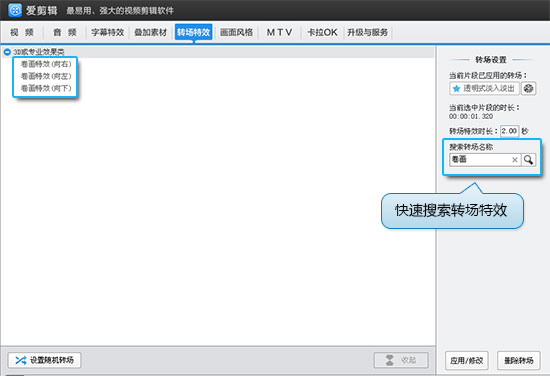550x376 pixels.
Task: Open the 画面风格 tab
Action: point(236,33)
